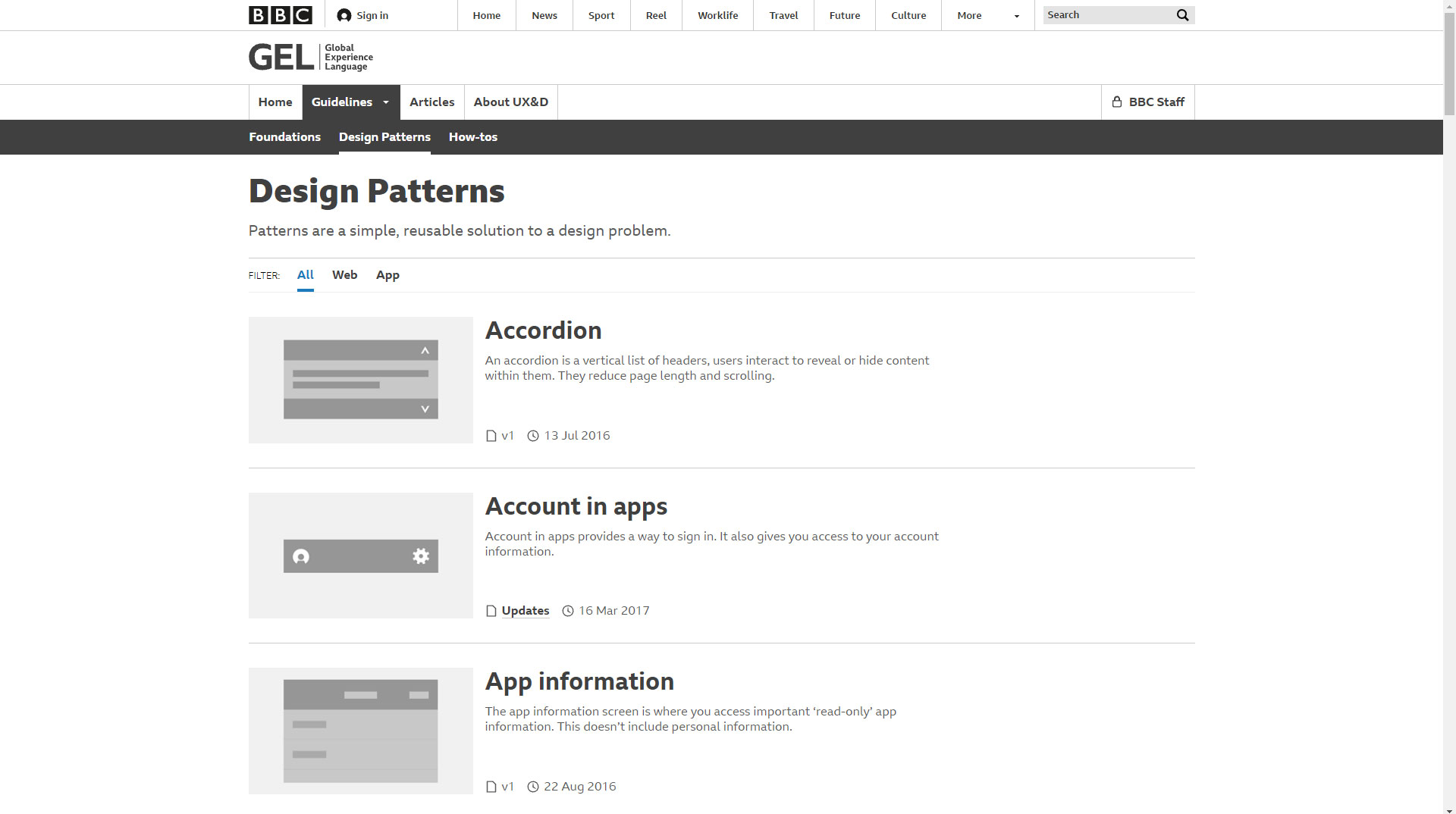Viewport: 1456px width, 814px height.
Task: Click the search magnifier icon
Action: coord(1182,15)
